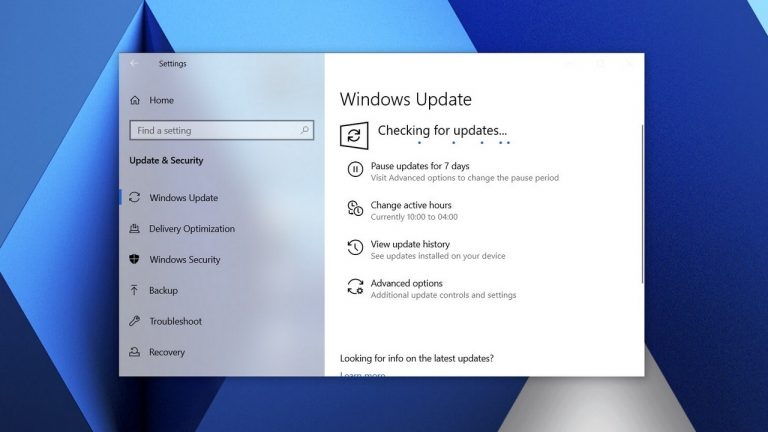Click 'Looking for info on the latest updates?'

[417, 359]
